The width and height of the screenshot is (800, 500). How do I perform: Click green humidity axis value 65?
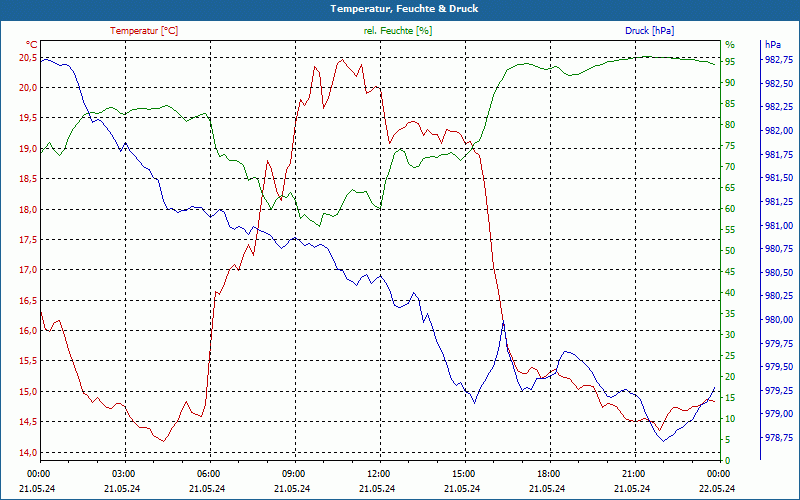coord(730,188)
